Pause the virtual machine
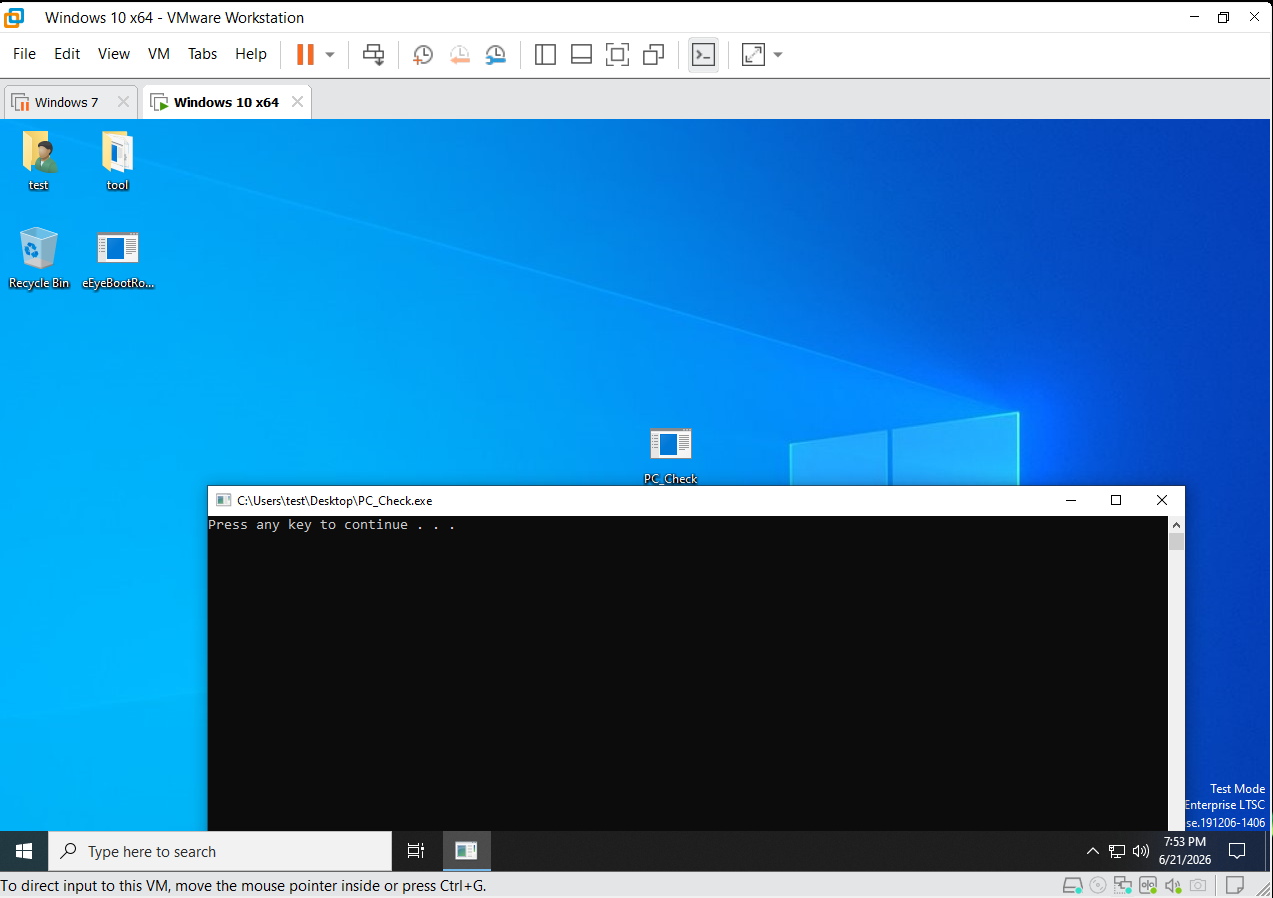Viewport: 1273px width, 898px height. [x=305, y=54]
